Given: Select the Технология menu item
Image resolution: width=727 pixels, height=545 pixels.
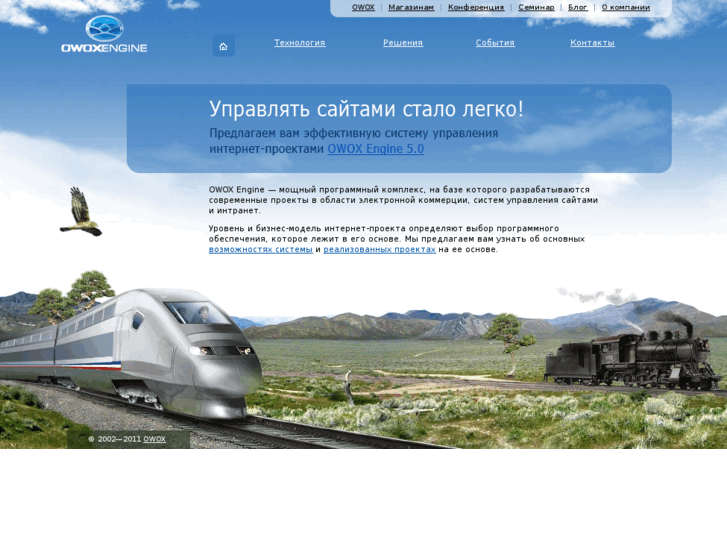Looking at the screenshot, I should point(300,43).
